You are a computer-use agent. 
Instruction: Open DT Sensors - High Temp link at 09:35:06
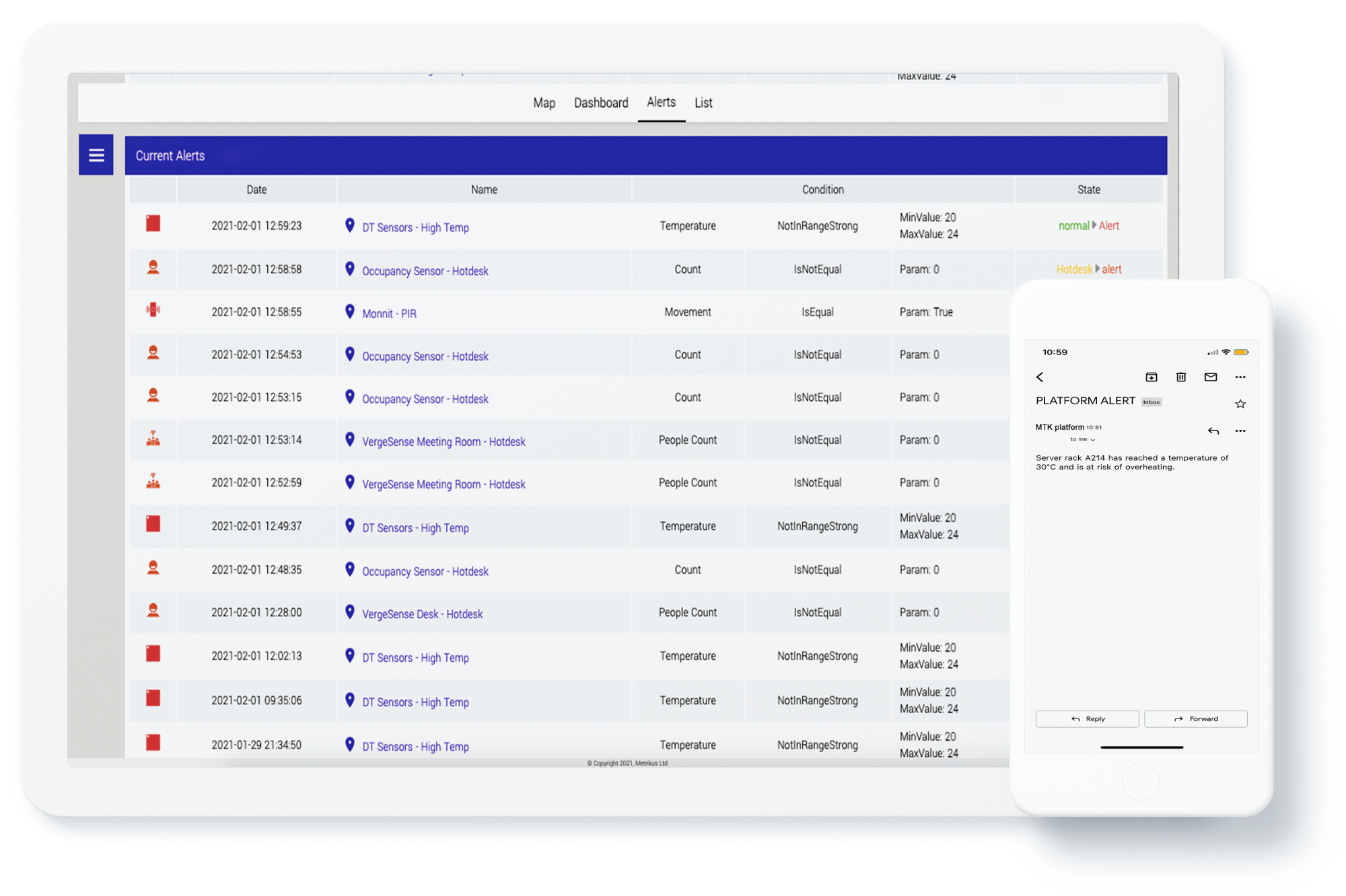point(415,702)
